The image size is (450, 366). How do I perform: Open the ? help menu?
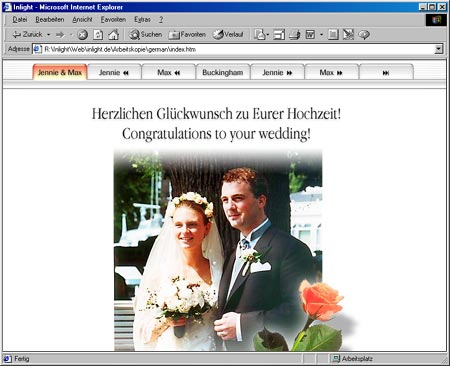(x=161, y=20)
